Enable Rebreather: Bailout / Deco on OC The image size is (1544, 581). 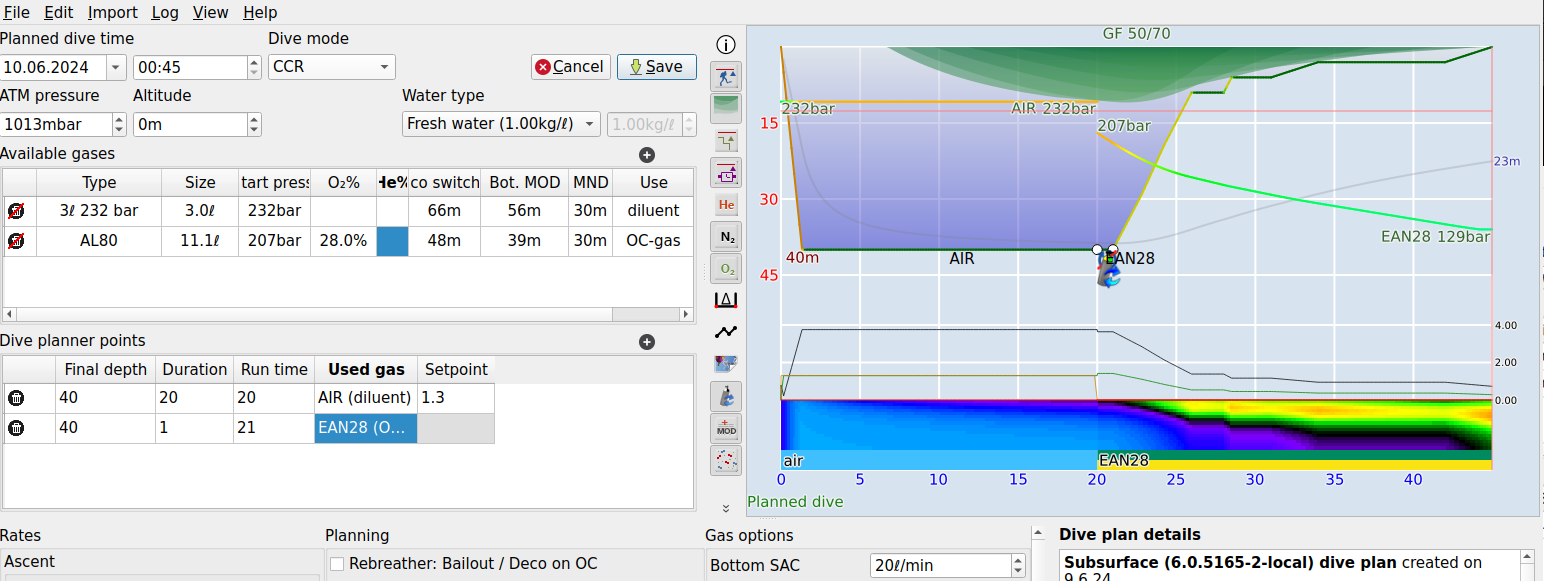[337, 564]
